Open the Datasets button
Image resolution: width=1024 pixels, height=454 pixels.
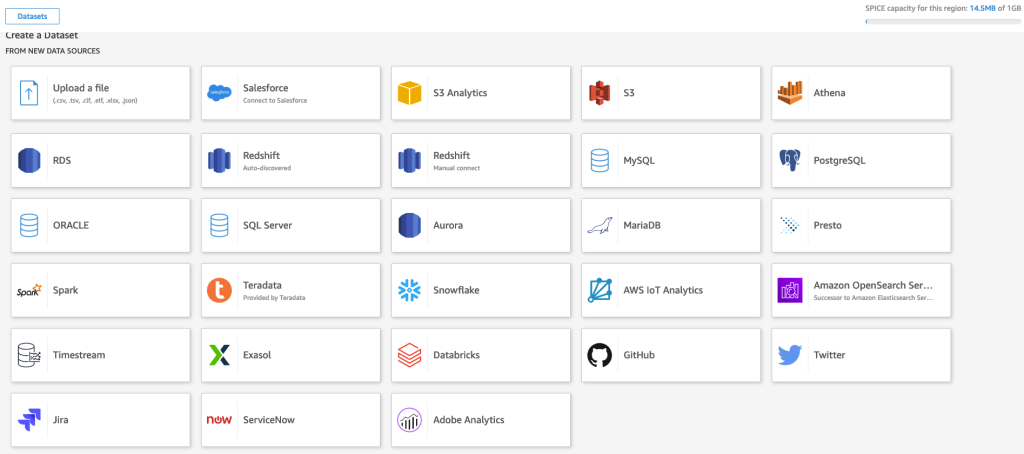(32, 17)
